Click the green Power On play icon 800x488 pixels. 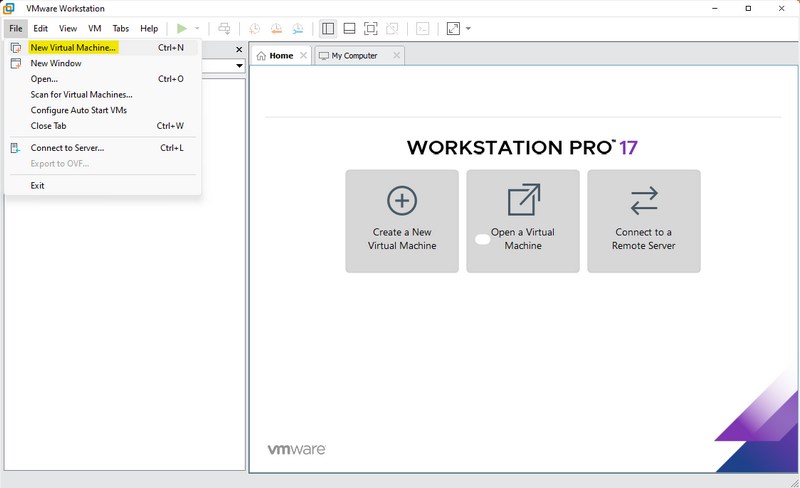coord(181,29)
